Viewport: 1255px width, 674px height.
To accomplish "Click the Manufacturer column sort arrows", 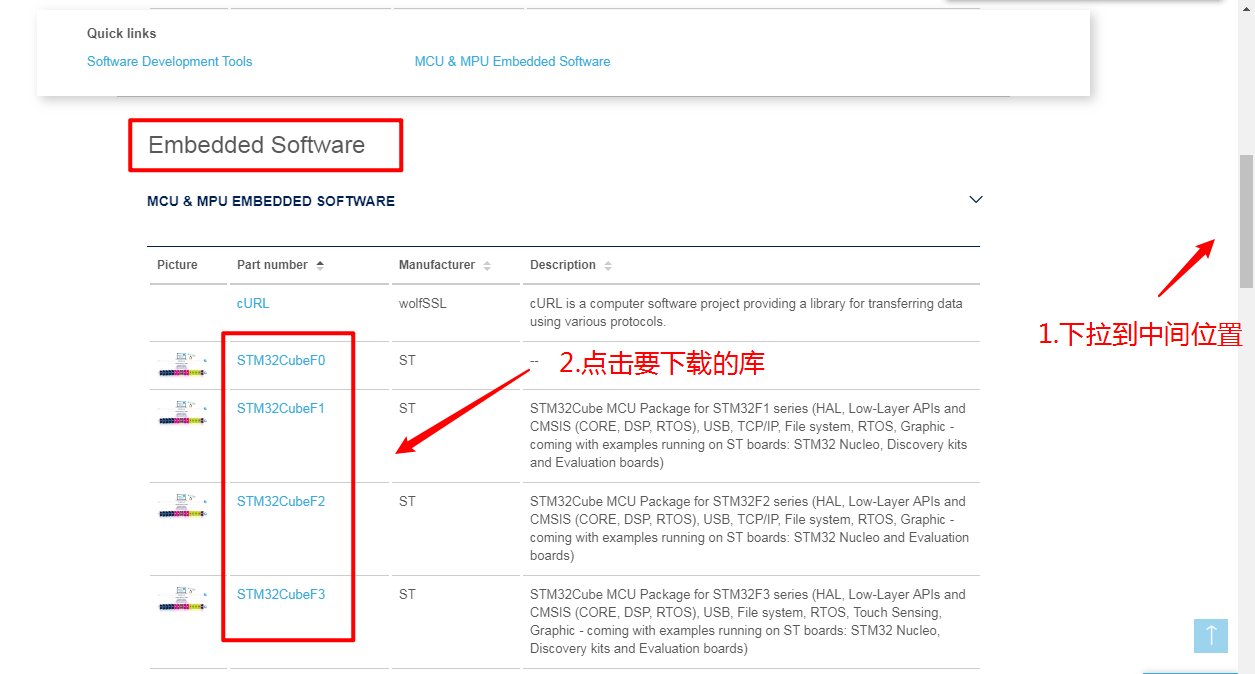I will coord(487,266).
